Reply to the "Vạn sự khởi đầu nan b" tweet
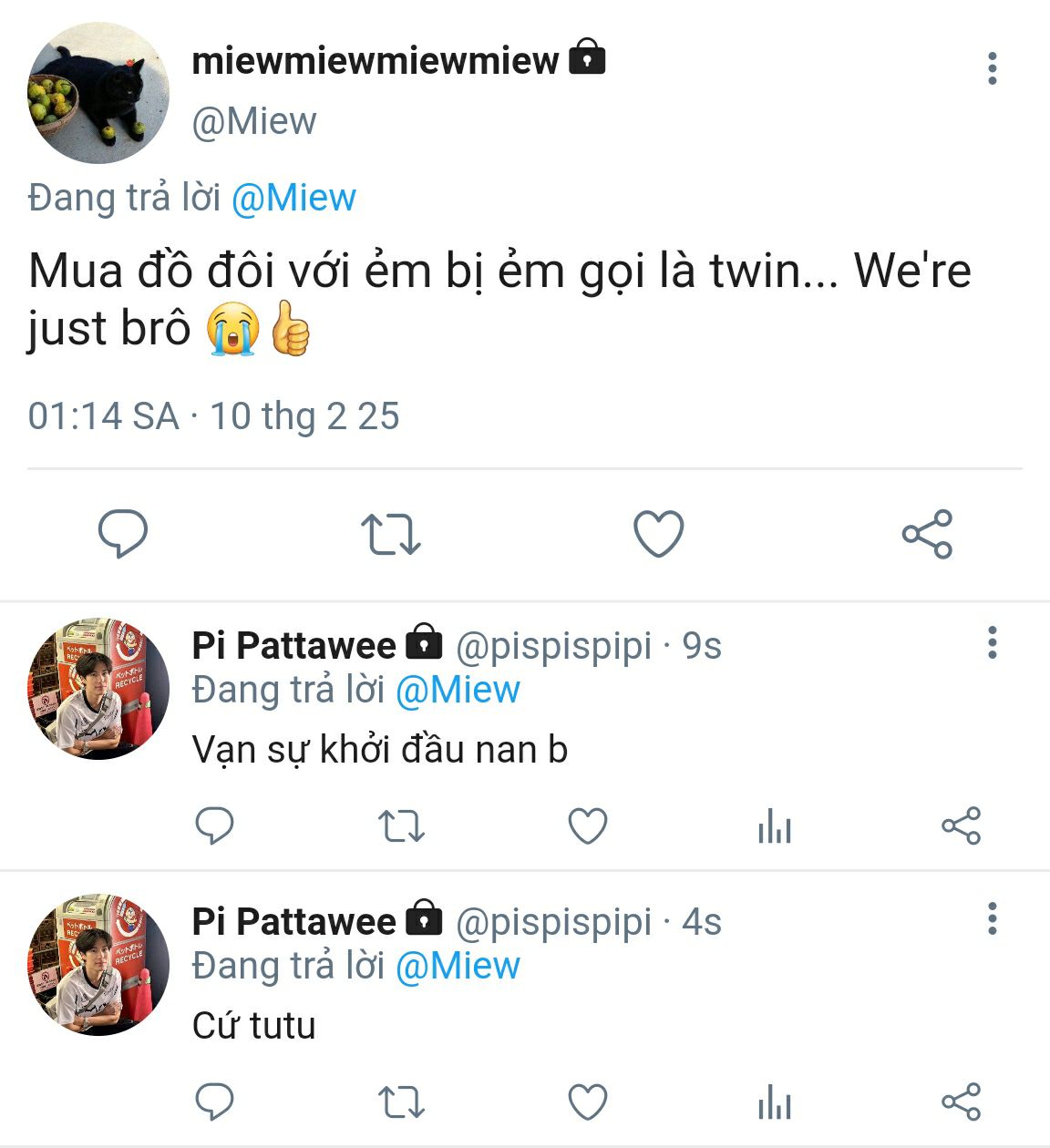This screenshot has width=1050, height=1148. pyautogui.click(x=215, y=826)
